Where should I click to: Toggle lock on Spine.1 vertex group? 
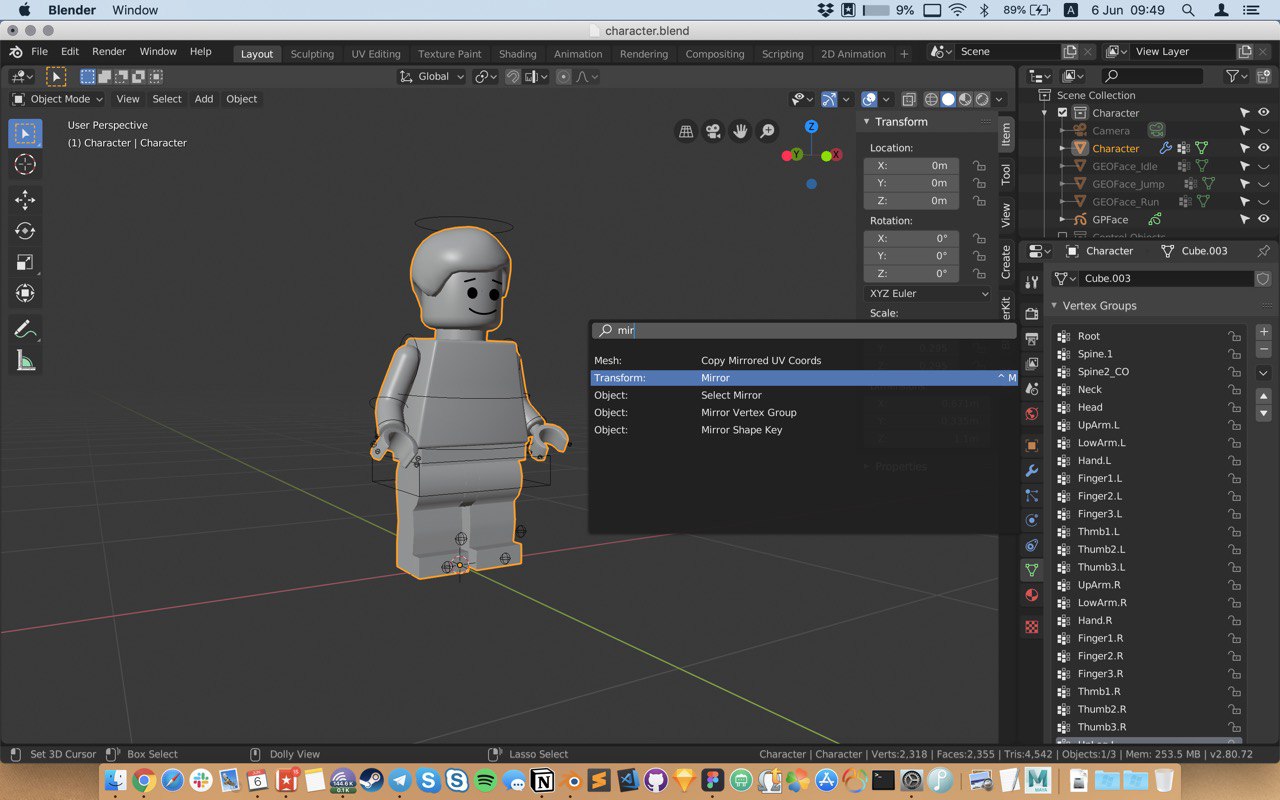(1235, 354)
